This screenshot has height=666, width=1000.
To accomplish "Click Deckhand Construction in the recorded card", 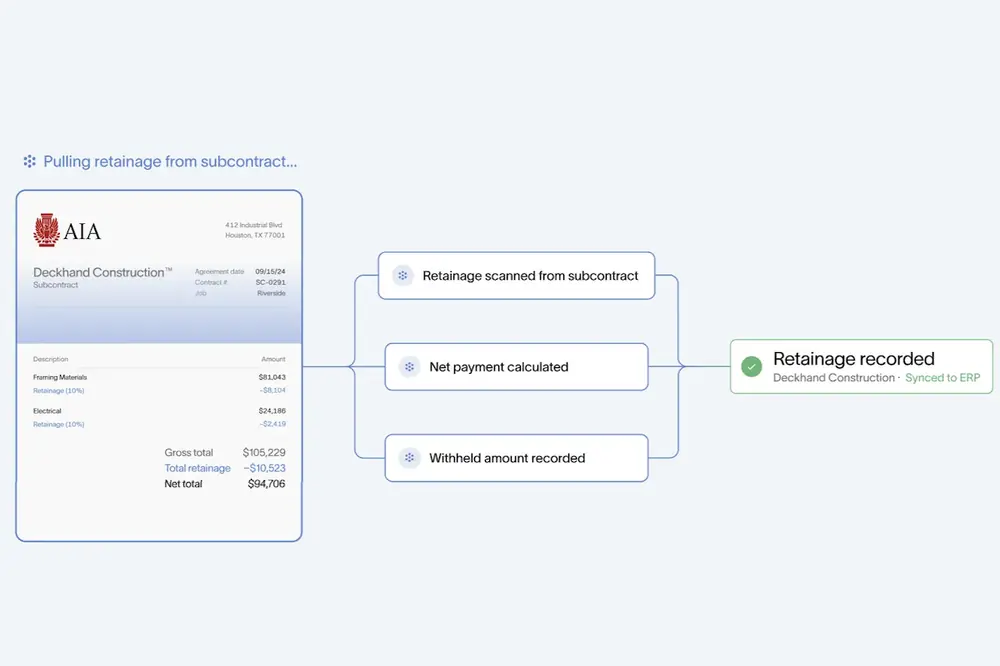I will [x=834, y=378].
